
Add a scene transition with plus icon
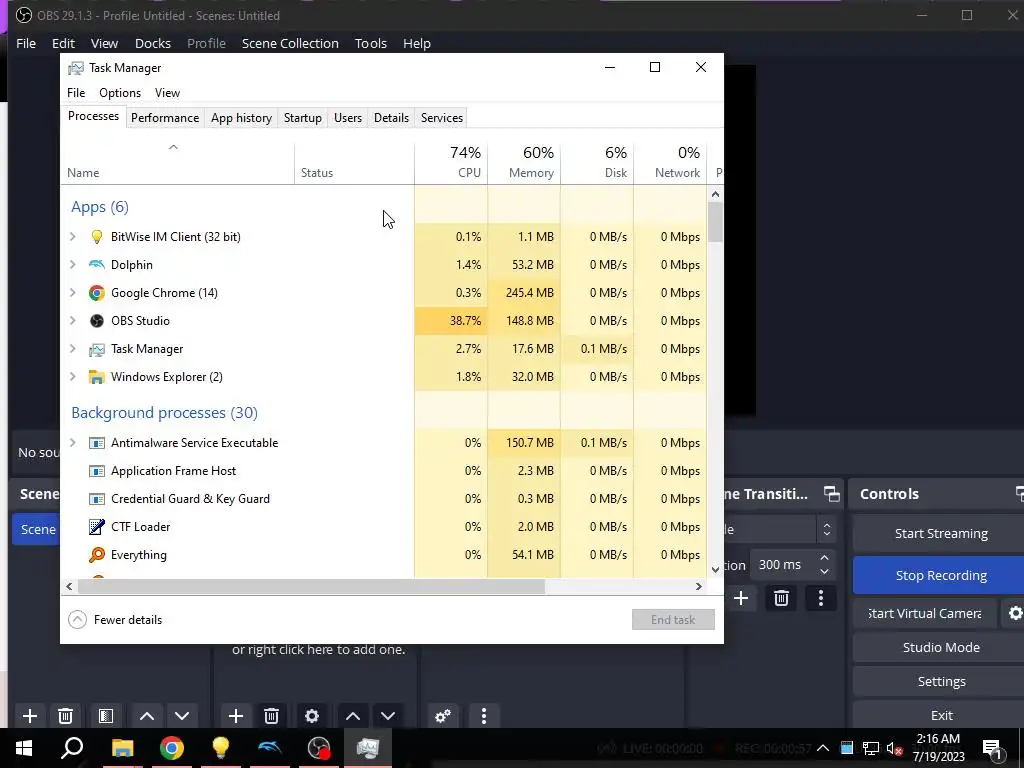click(x=741, y=598)
